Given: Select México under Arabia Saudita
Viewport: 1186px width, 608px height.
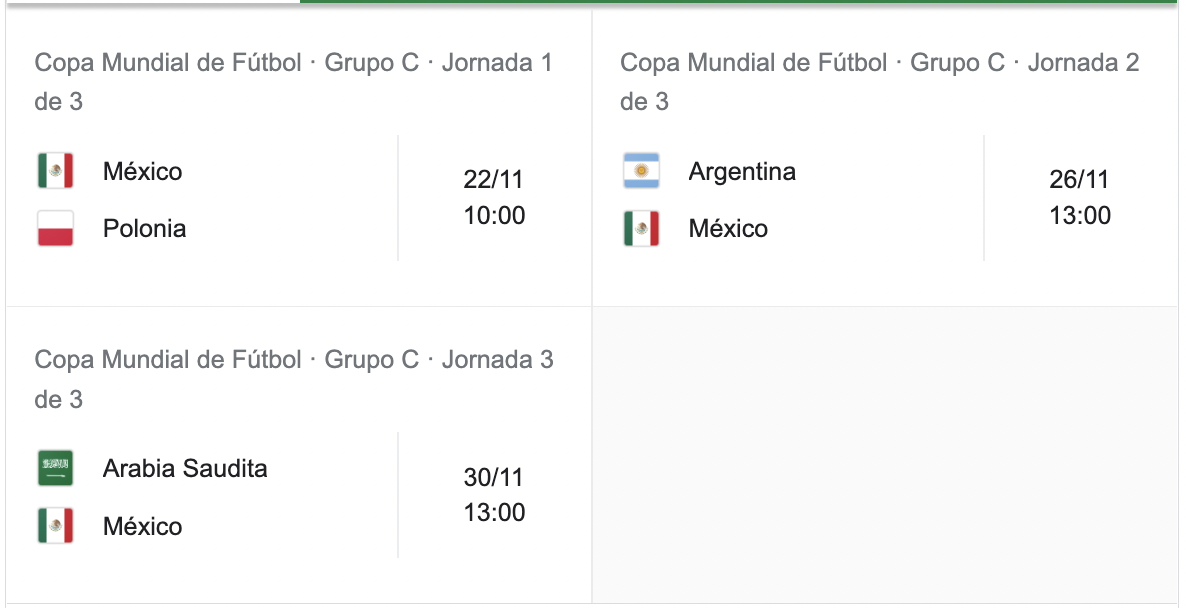Looking at the screenshot, I should click(142, 526).
